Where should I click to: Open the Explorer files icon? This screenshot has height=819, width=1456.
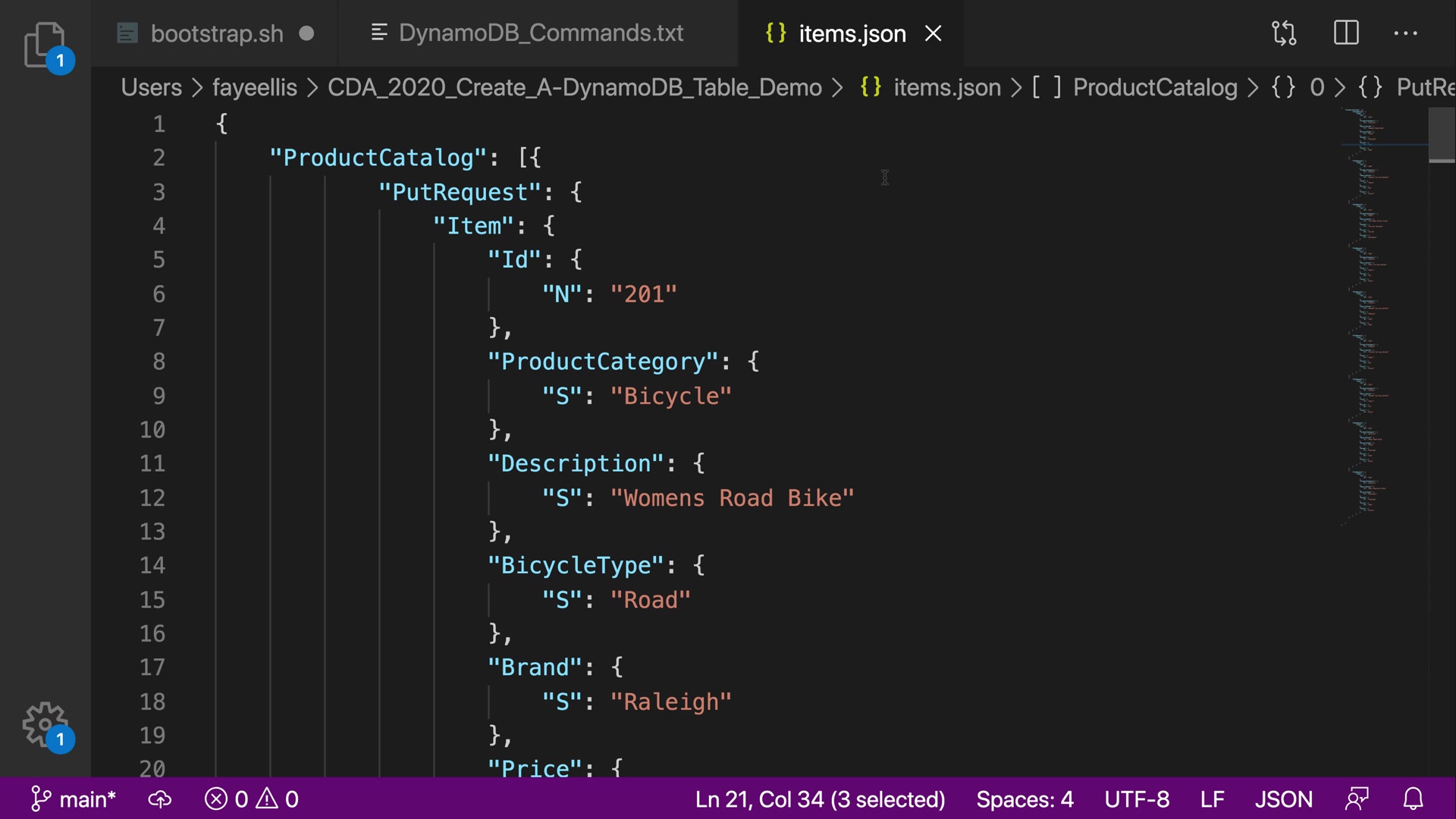45,44
